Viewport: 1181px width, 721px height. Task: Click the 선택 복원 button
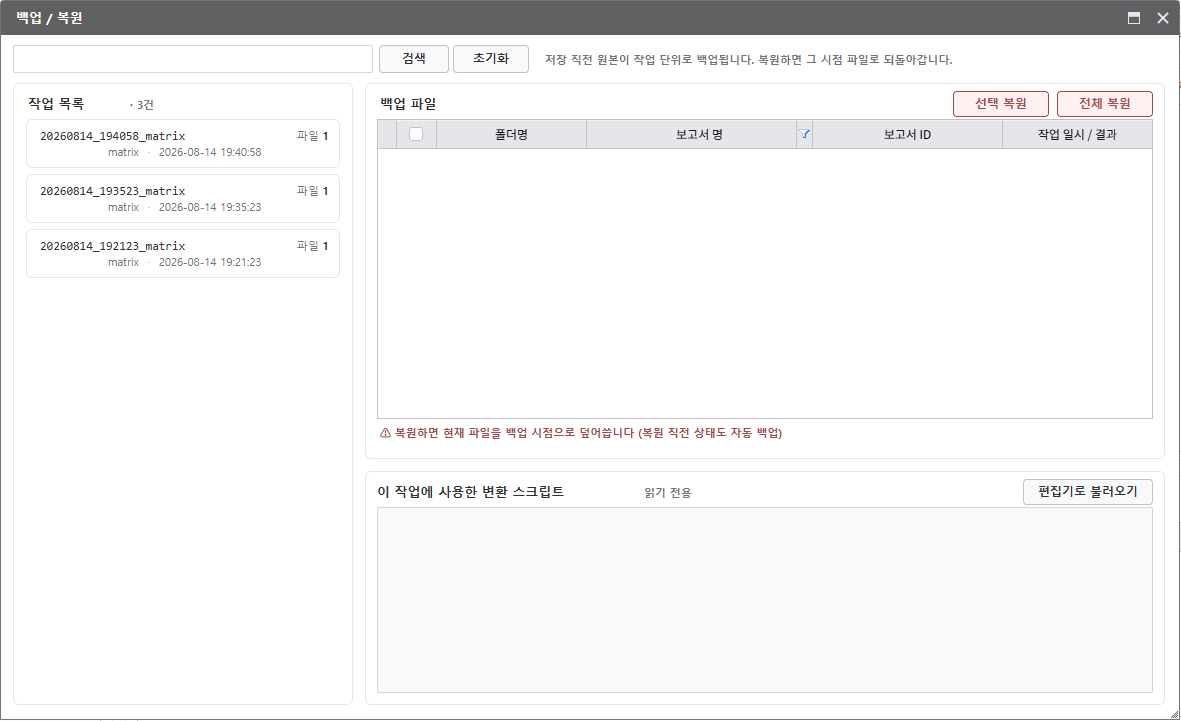coord(1000,104)
